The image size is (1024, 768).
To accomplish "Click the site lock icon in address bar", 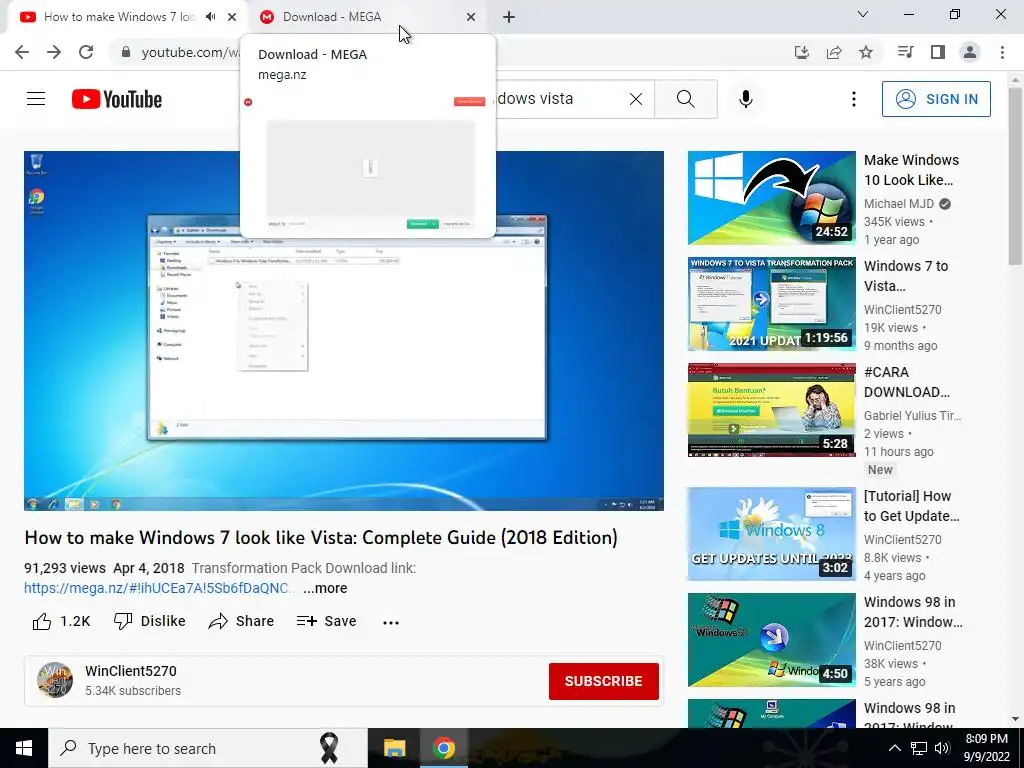I will [x=126, y=52].
